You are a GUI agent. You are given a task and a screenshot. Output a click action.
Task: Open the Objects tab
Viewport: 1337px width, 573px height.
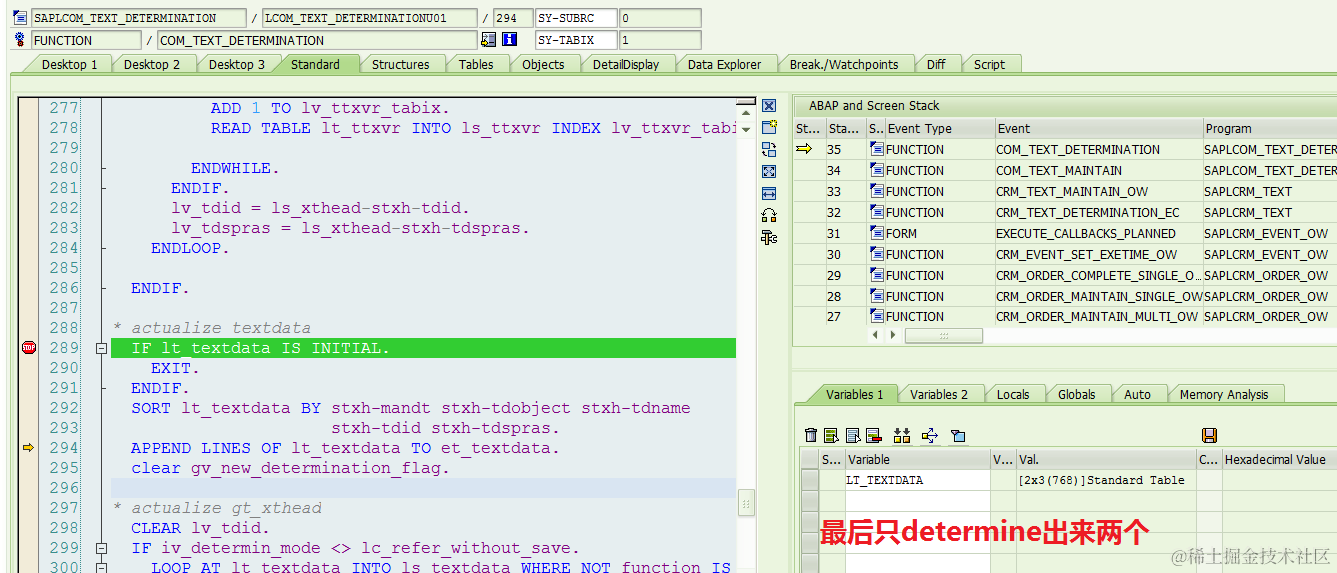coord(543,64)
